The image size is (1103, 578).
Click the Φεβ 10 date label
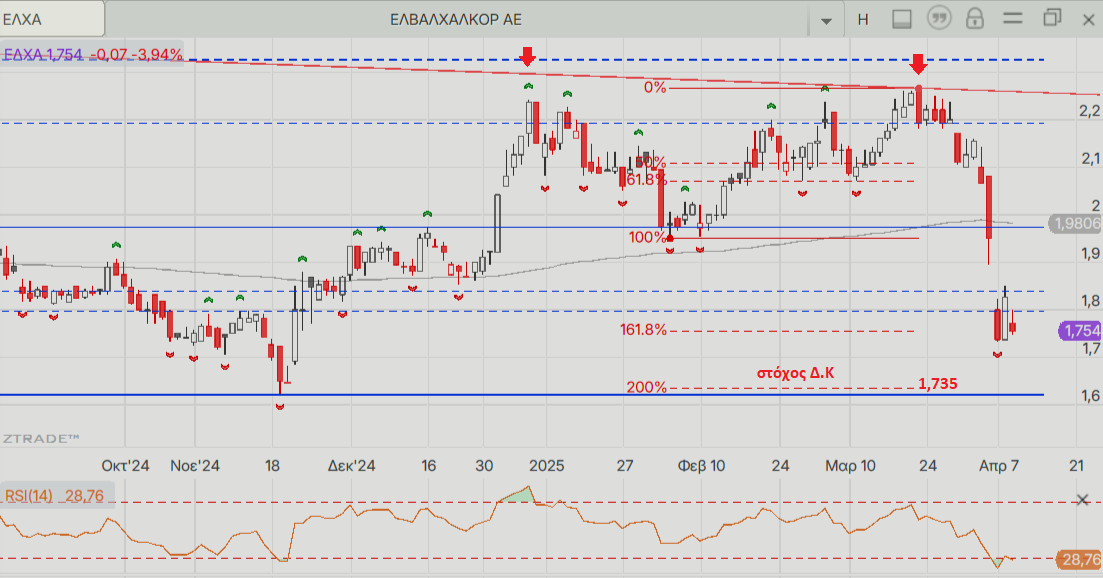coord(701,465)
